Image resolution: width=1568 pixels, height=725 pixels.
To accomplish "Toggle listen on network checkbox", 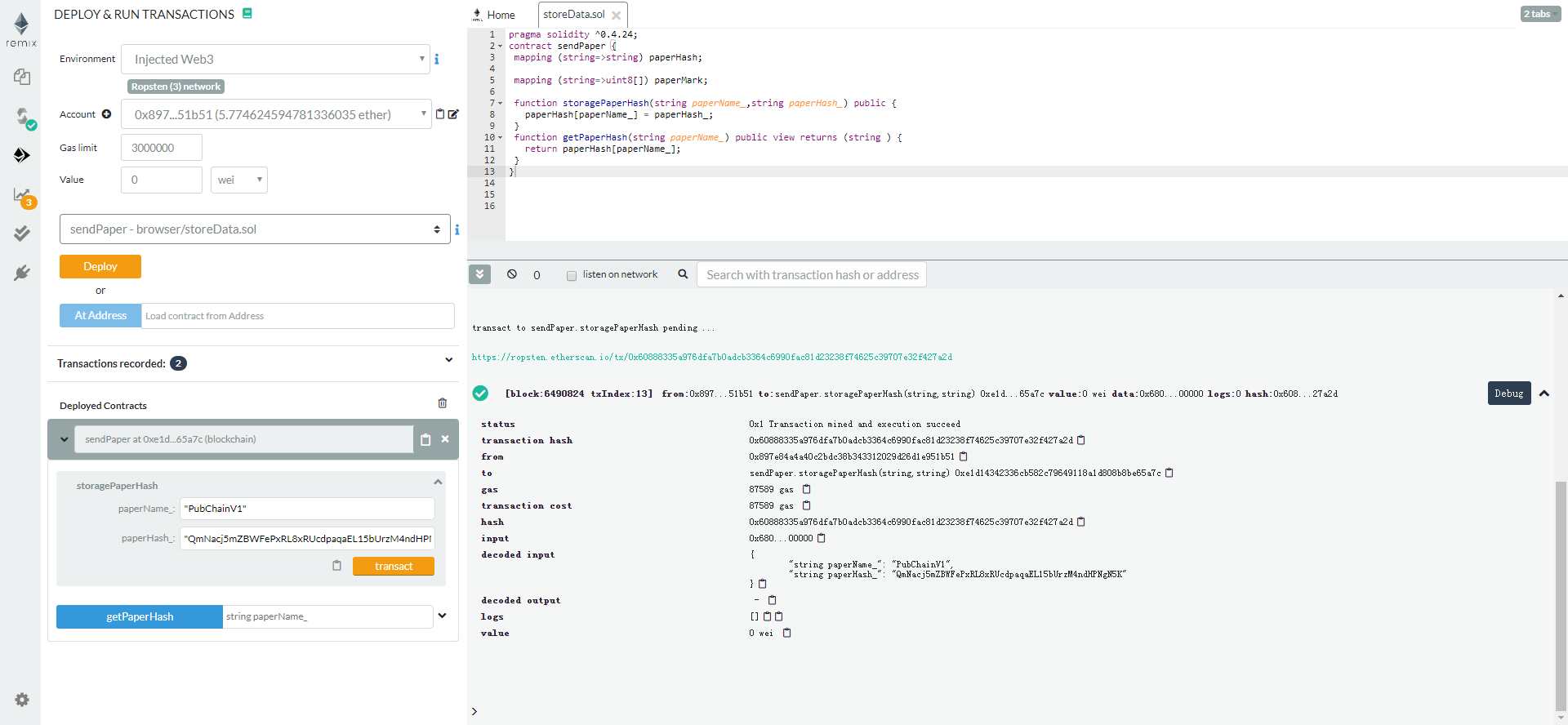I will click(x=572, y=275).
